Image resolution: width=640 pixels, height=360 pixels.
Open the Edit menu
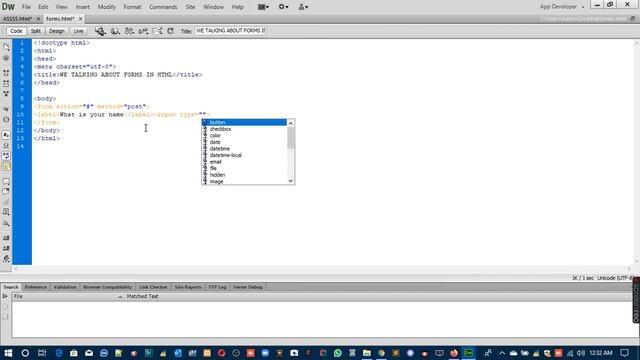pos(43,7)
